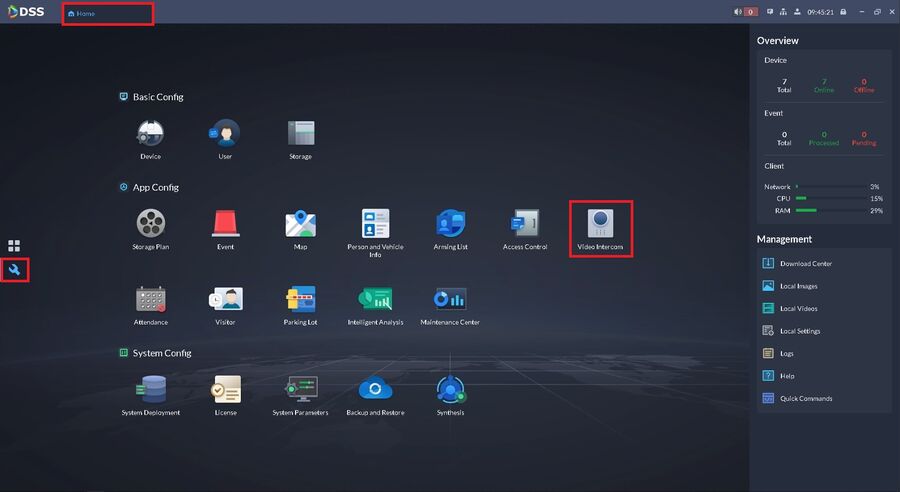Screen dimensions: 900x492
Task: Open the Access Control module
Action: pyautogui.click(x=525, y=229)
